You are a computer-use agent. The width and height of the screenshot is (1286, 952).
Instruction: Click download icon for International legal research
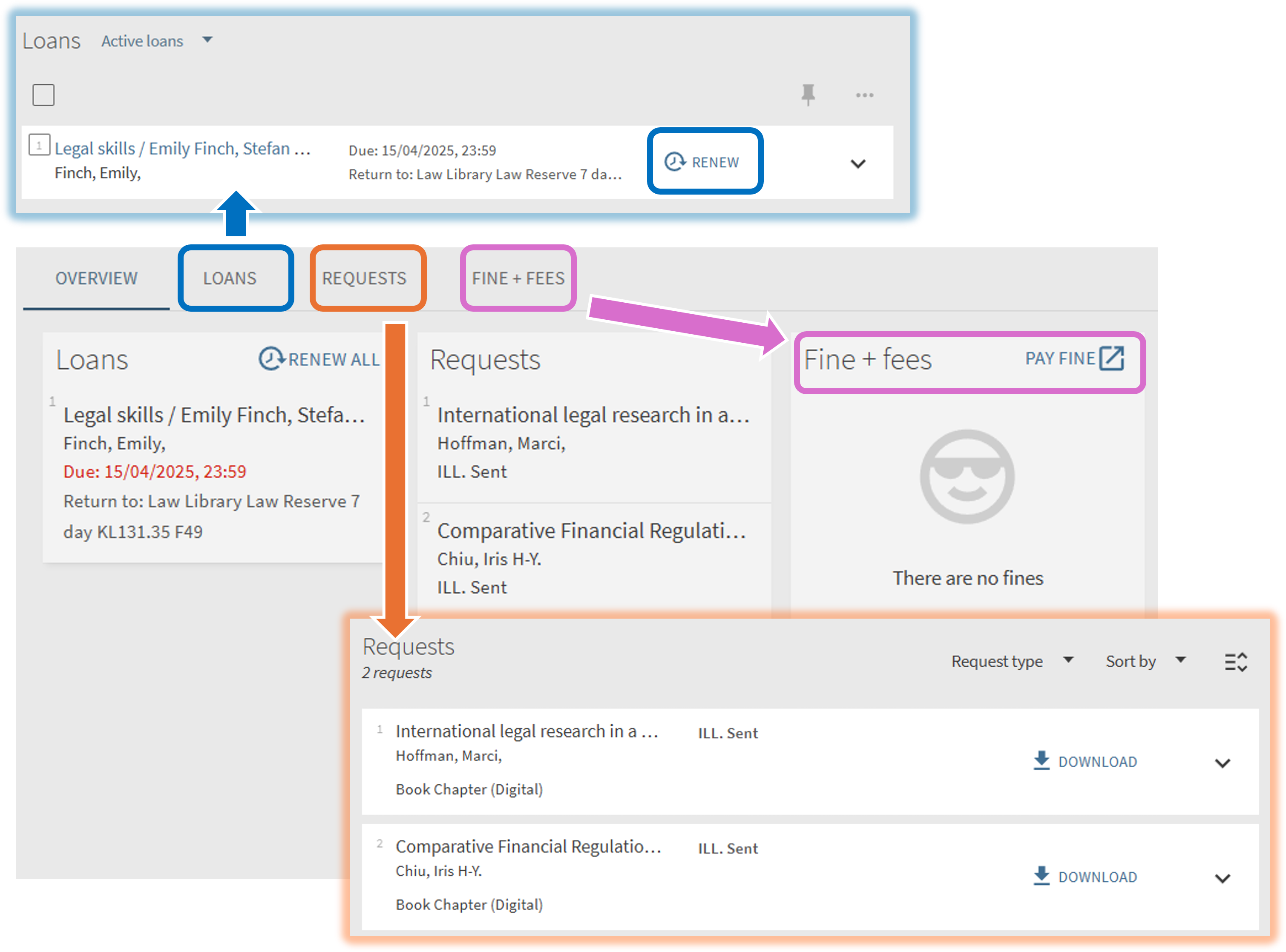coord(1041,761)
